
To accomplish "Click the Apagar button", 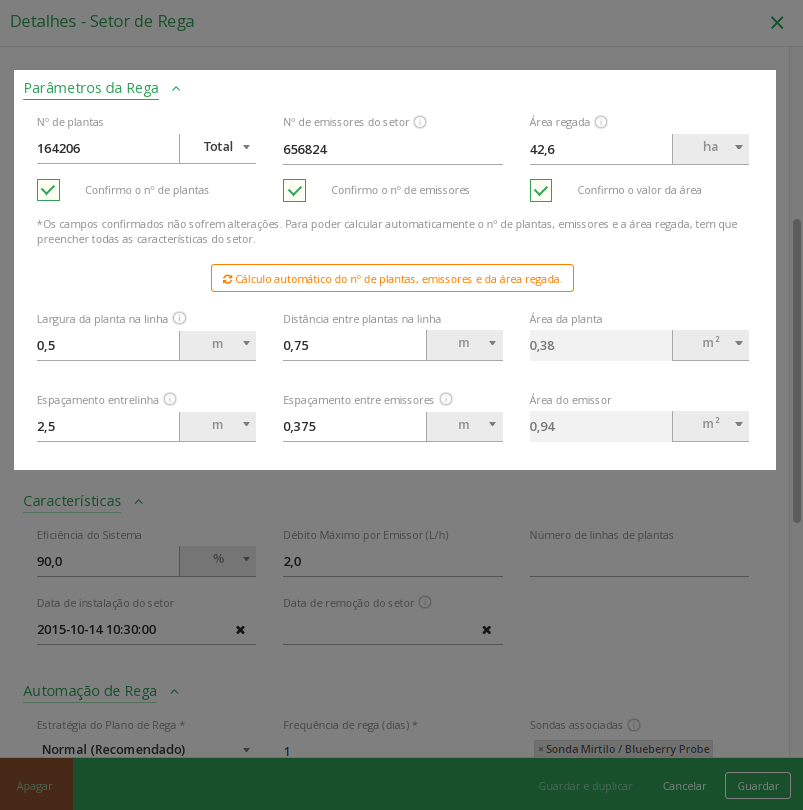I will 35,786.
